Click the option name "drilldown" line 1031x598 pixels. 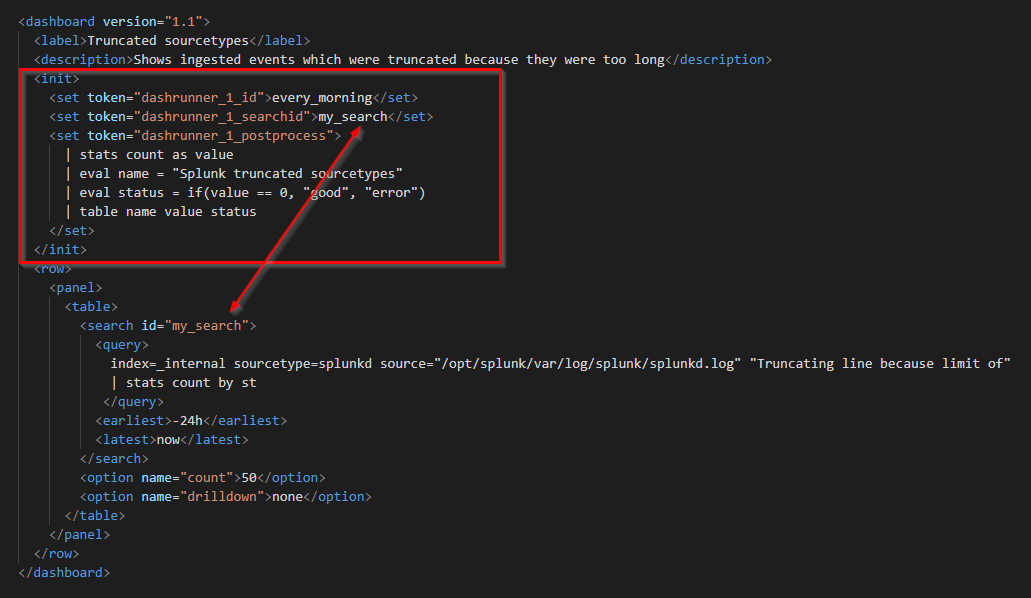[x=226, y=497]
